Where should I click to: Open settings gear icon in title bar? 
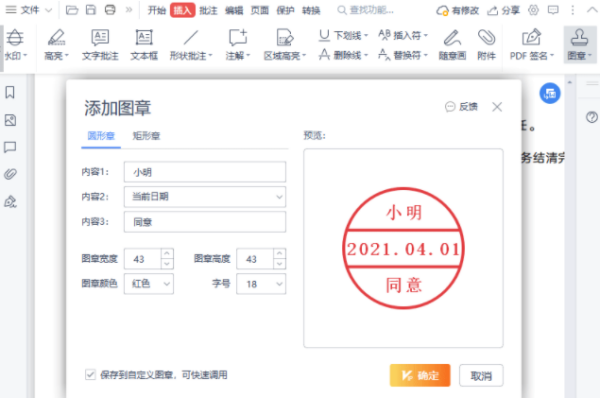[533, 10]
